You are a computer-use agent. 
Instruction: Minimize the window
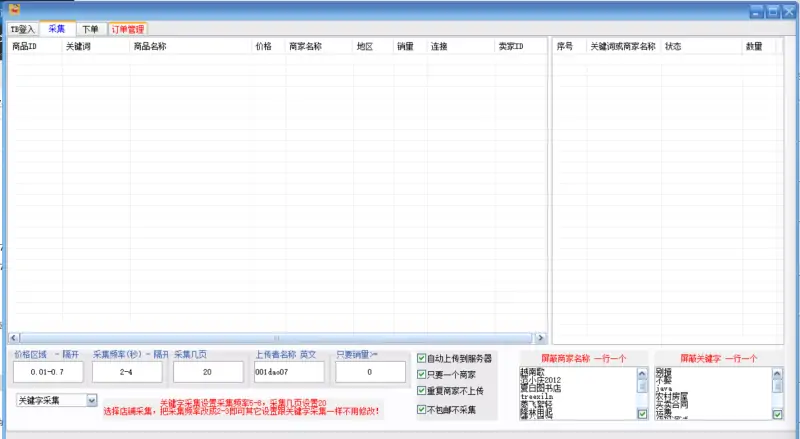pyautogui.click(x=757, y=12)
